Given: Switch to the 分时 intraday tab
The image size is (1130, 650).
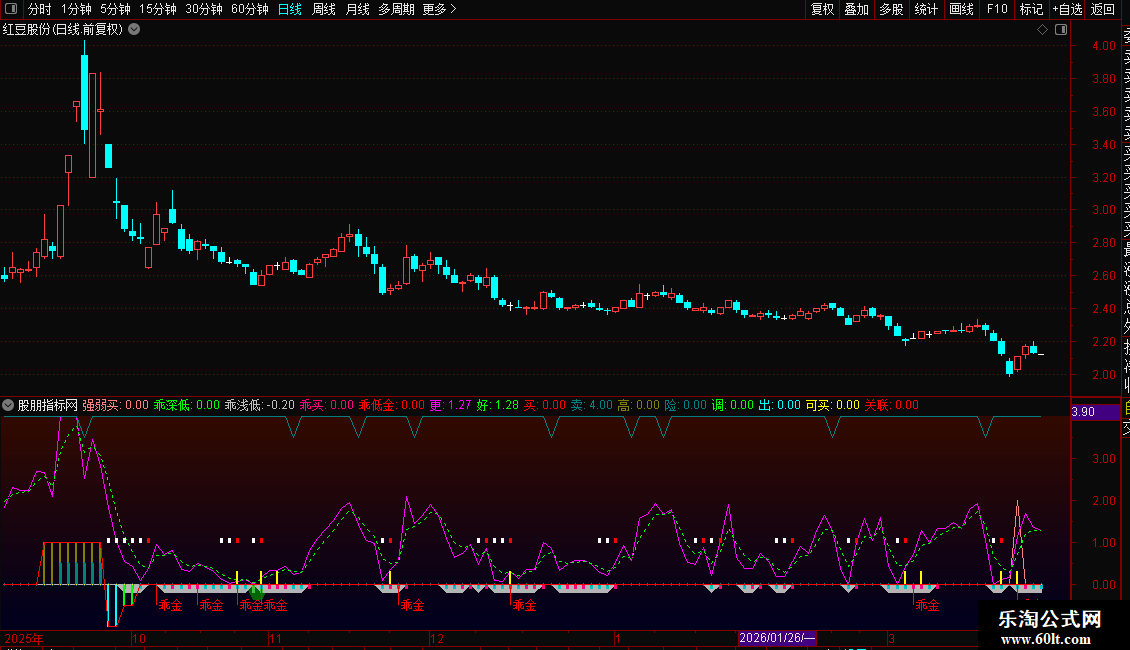Looking at the screenshot, I should coord(39,9).
